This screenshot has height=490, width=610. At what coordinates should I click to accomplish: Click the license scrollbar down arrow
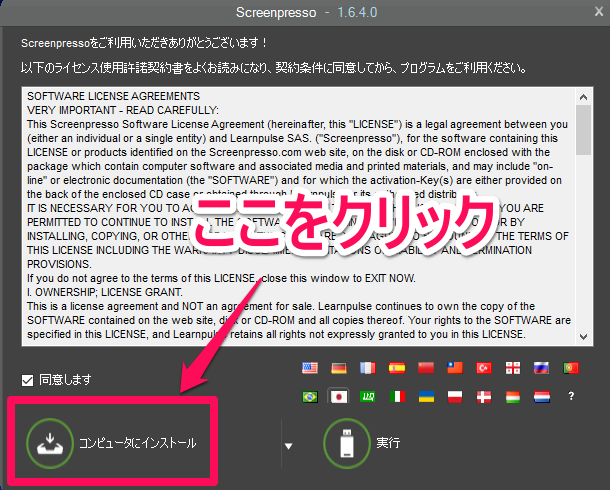click(x=583, y=336)
